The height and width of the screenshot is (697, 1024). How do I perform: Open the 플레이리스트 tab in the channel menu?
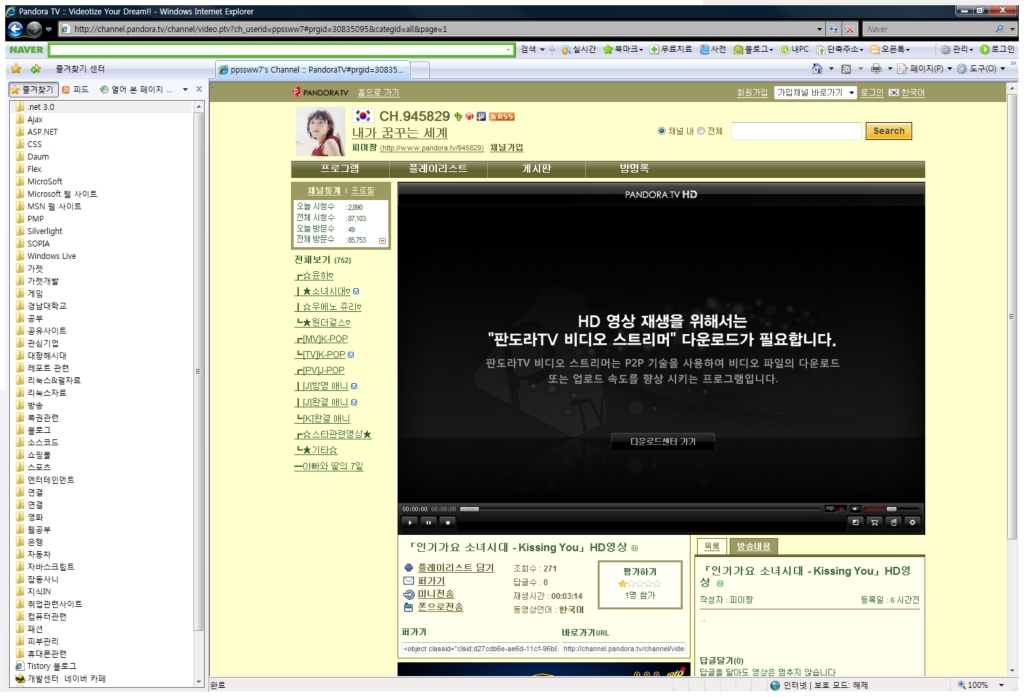point(438,169)
